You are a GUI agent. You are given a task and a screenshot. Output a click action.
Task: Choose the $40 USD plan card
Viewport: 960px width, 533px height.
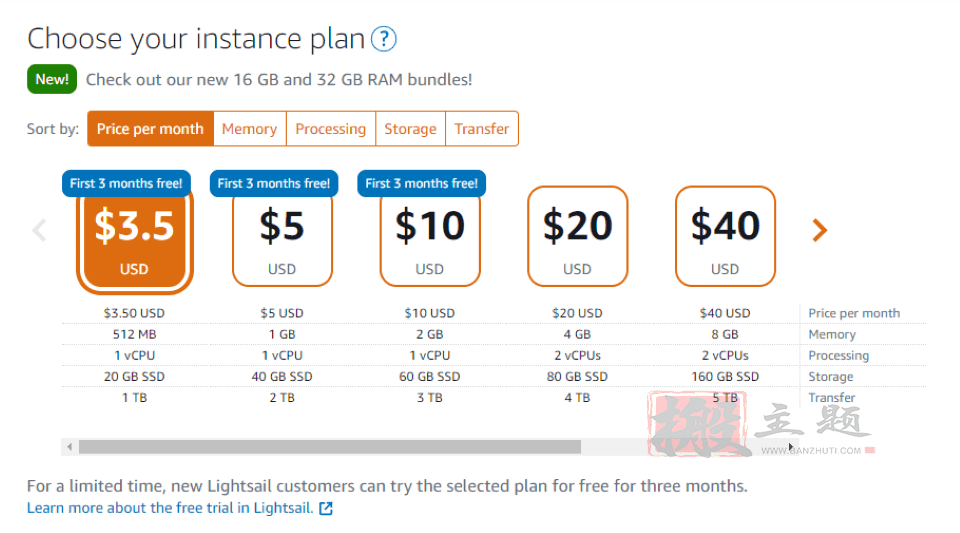point(725,236)
